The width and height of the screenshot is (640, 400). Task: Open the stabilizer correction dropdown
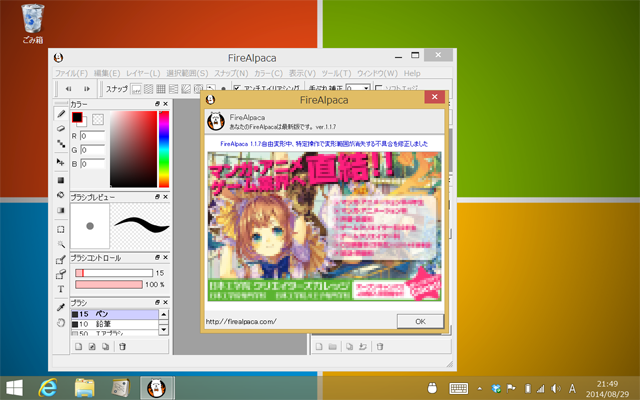click(366, 88)
